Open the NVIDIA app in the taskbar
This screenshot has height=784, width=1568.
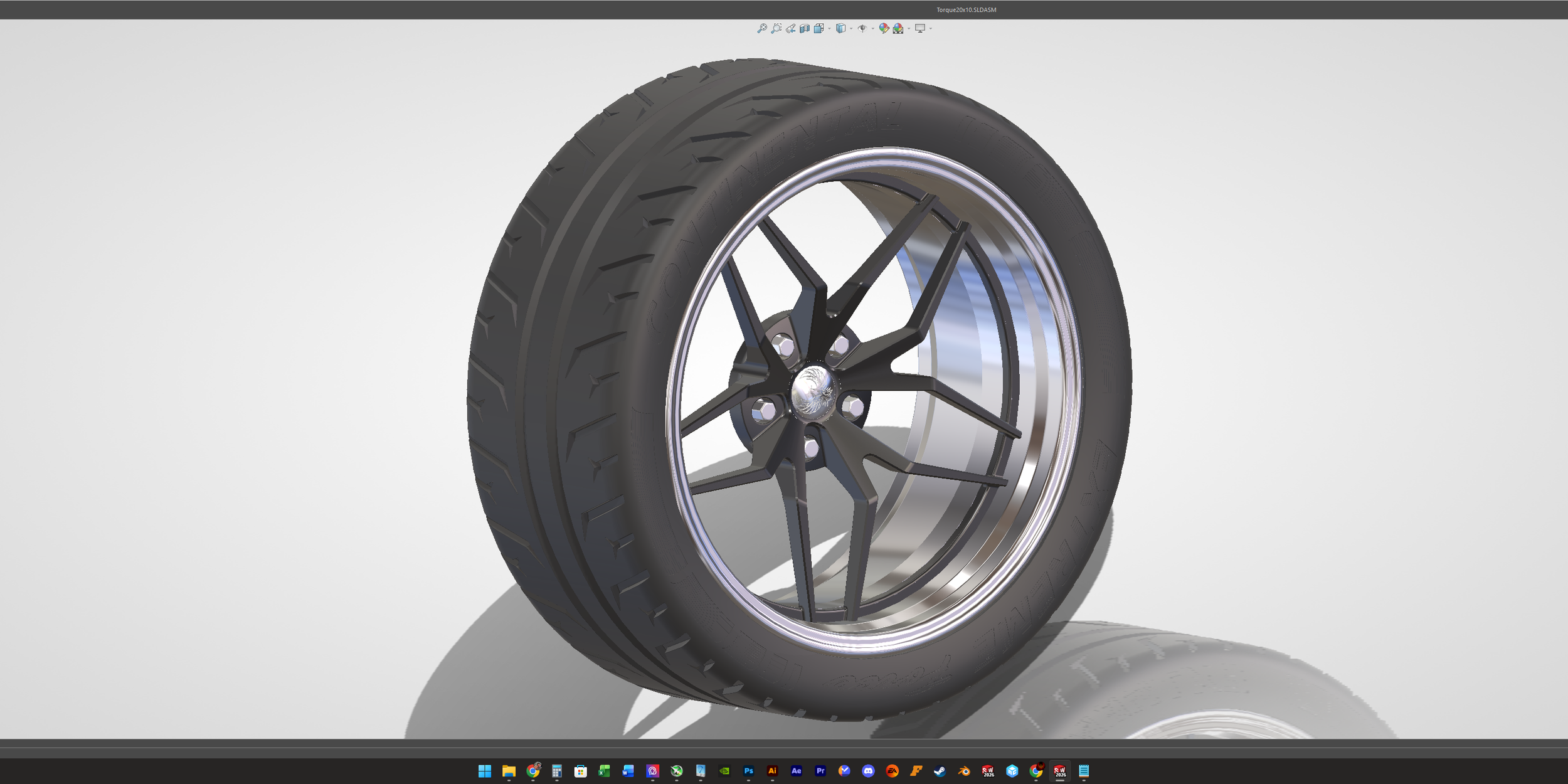point(724,771)
